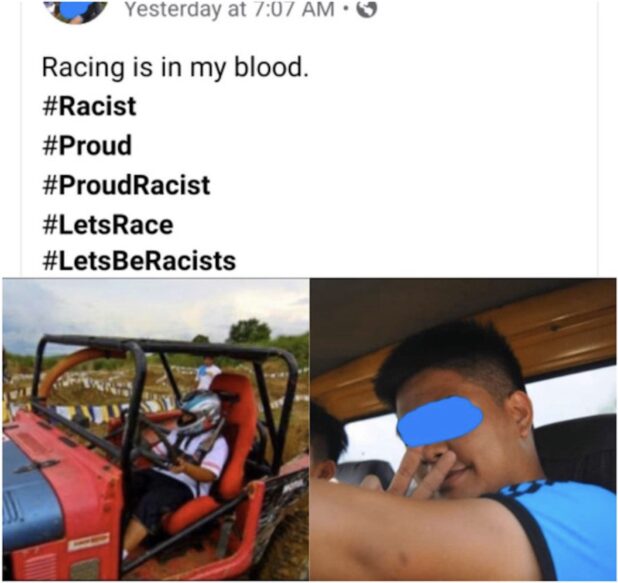The height and width of the screenshot is (583, 618).
Task: Click the driver's silver helmet in photo
Action: pyautogui.click(x=200, y=412)
